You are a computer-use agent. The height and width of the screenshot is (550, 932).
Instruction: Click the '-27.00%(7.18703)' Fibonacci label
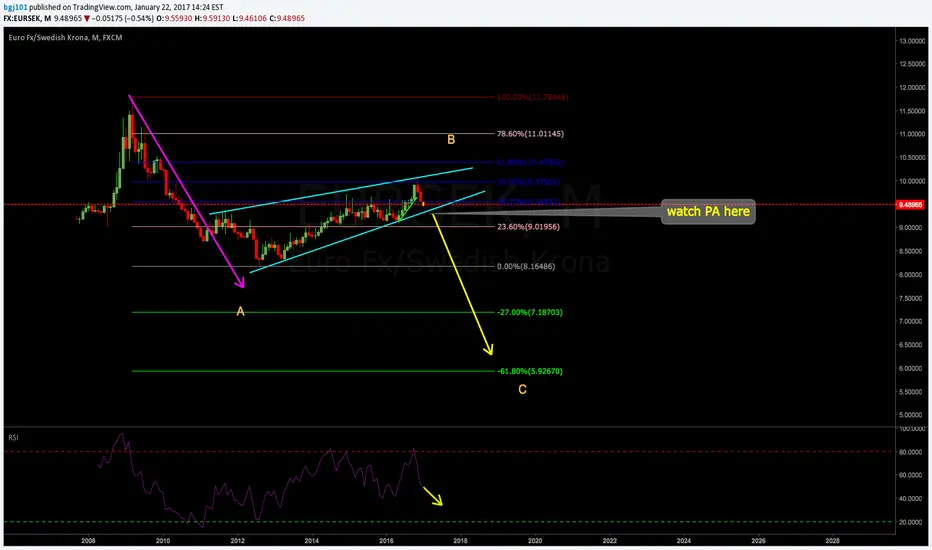click(x=530, y=312)
